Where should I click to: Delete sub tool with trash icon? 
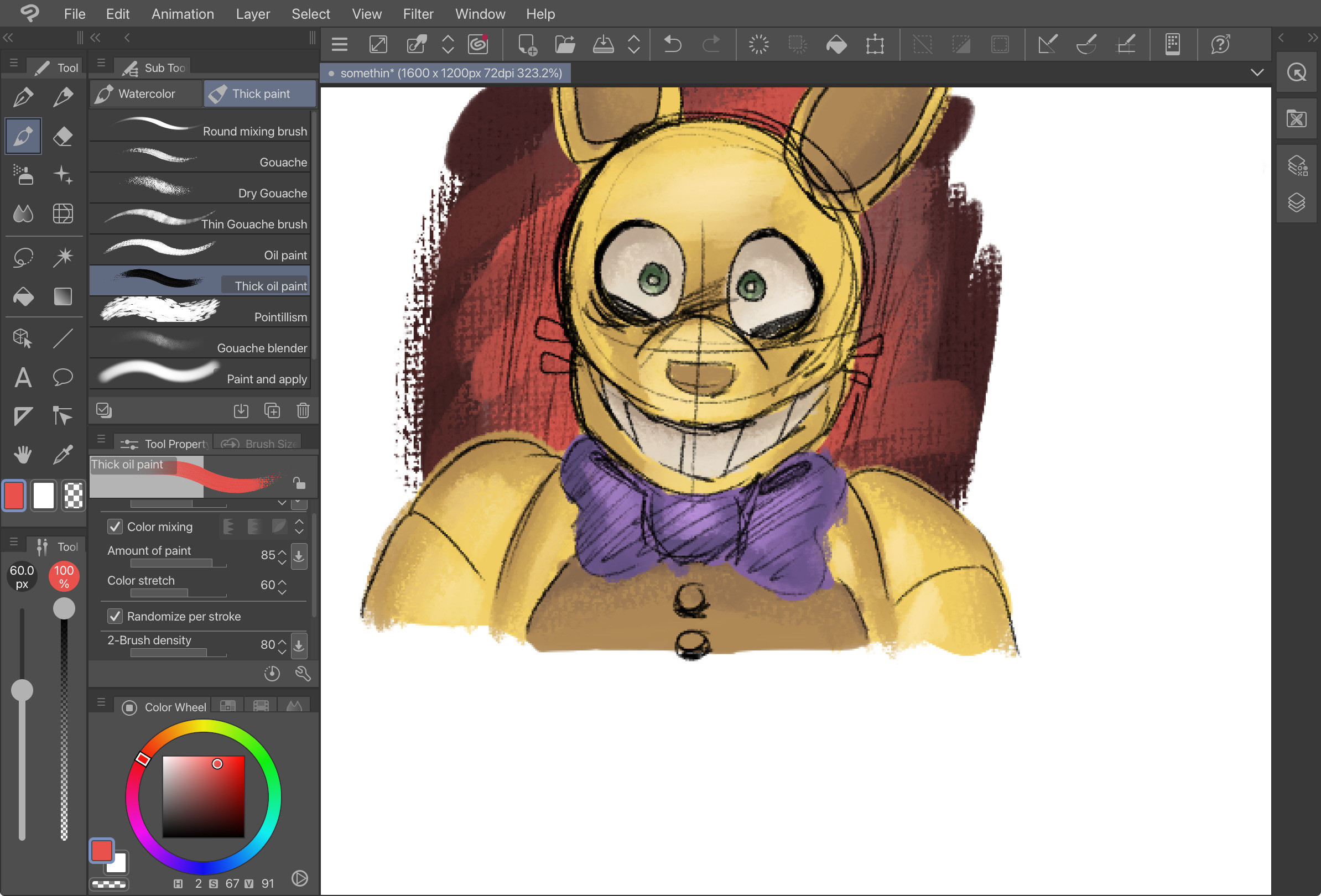click(303, 410)
